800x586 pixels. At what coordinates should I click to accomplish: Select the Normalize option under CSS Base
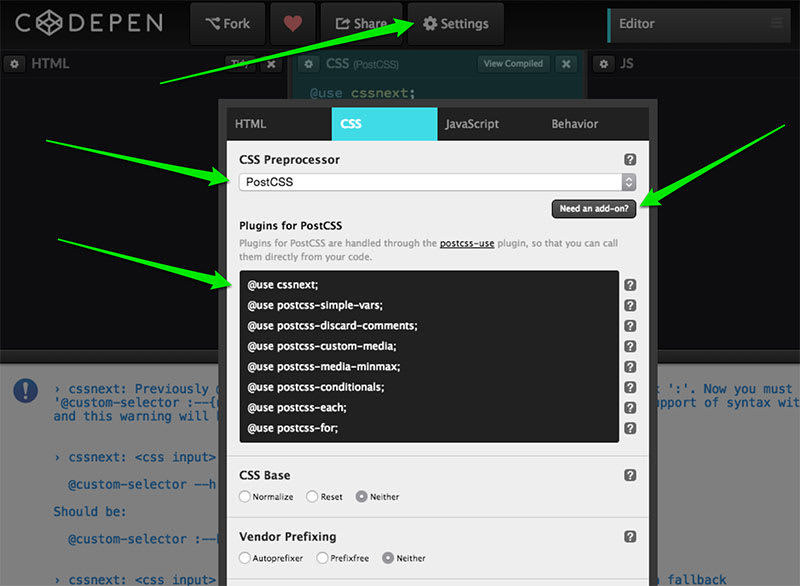(243, 496)
